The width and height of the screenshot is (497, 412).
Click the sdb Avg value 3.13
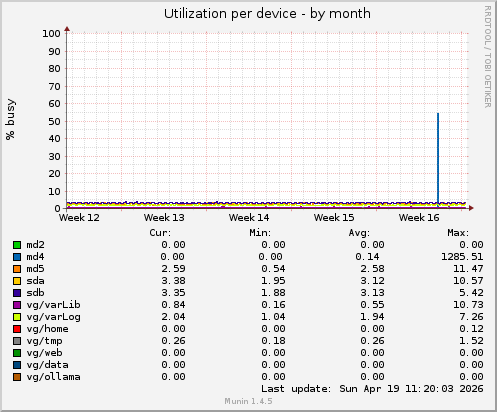click(372, 293)
